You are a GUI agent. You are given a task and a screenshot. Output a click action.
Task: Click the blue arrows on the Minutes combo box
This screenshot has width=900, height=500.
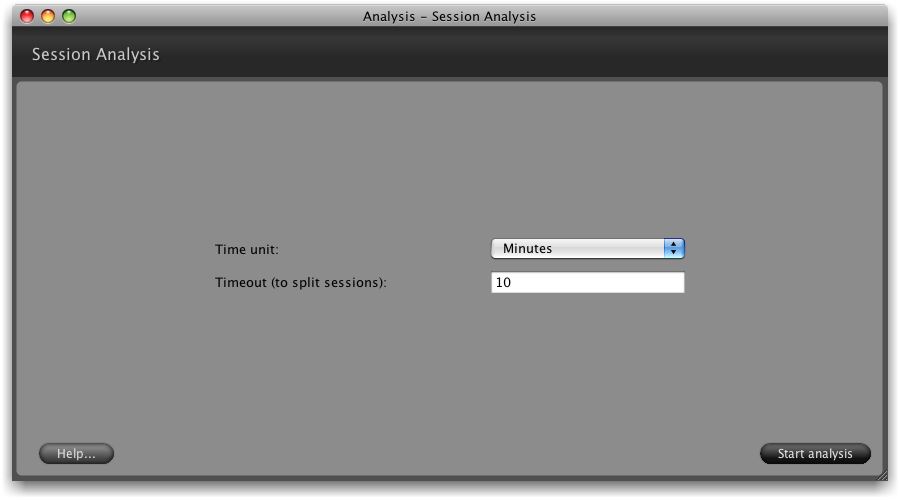pyautogui.click(x=674, y=249)
